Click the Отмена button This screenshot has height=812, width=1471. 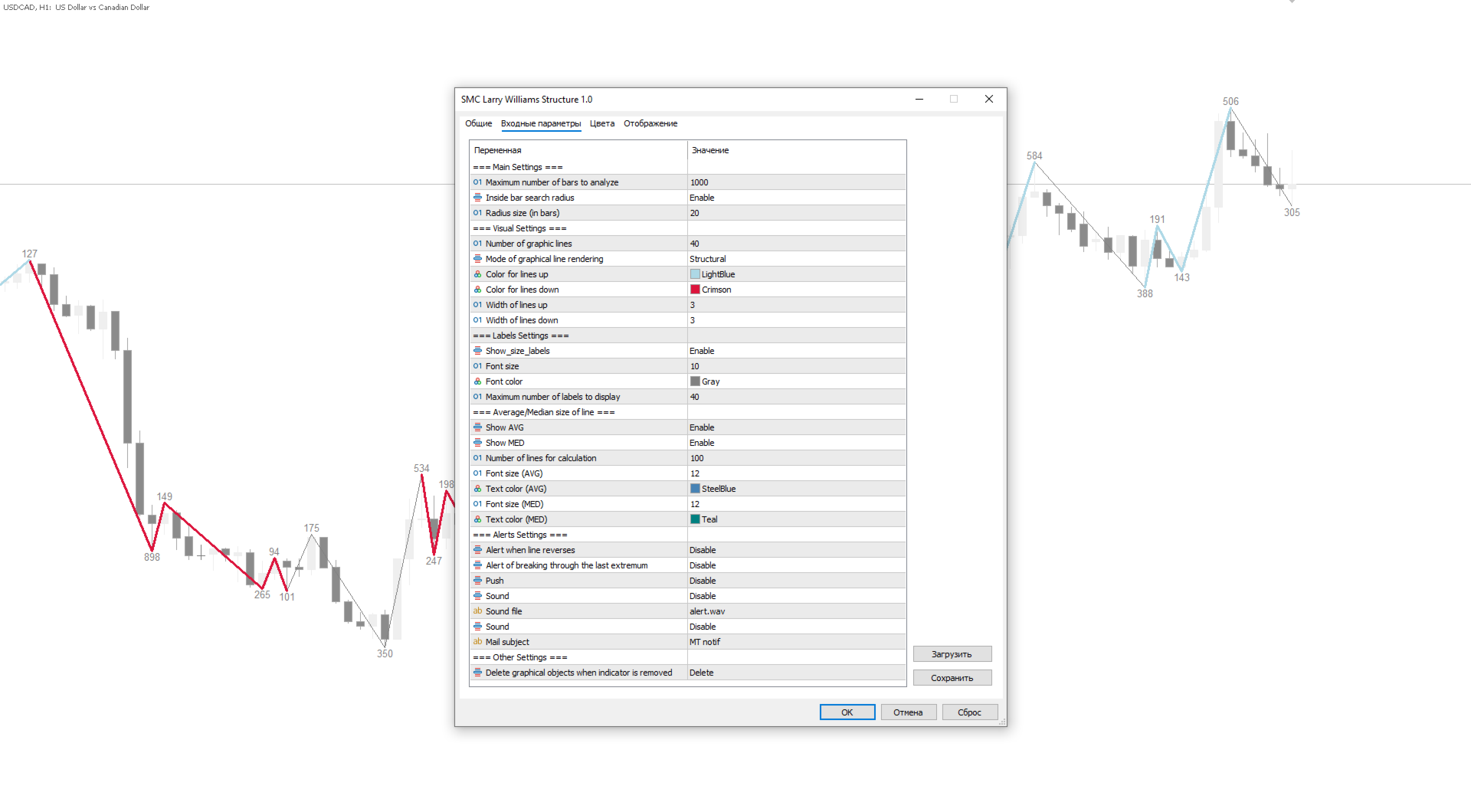908,712
